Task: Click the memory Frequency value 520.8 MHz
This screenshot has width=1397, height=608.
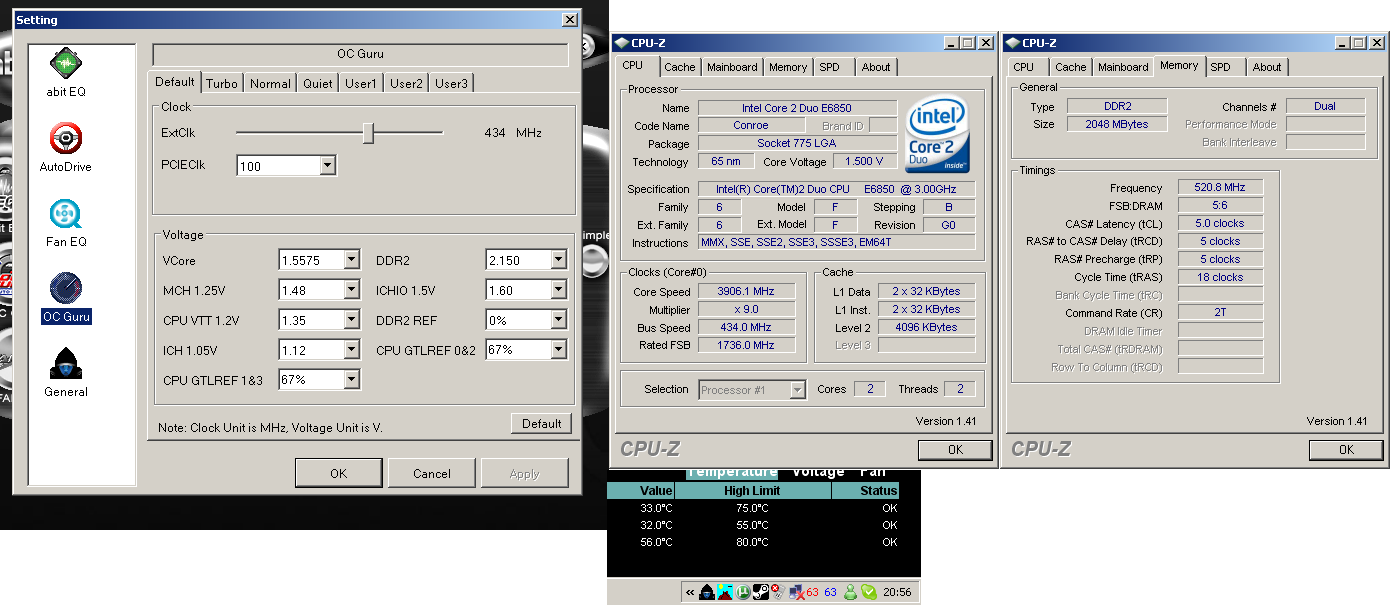Action: click(1220, 187)
